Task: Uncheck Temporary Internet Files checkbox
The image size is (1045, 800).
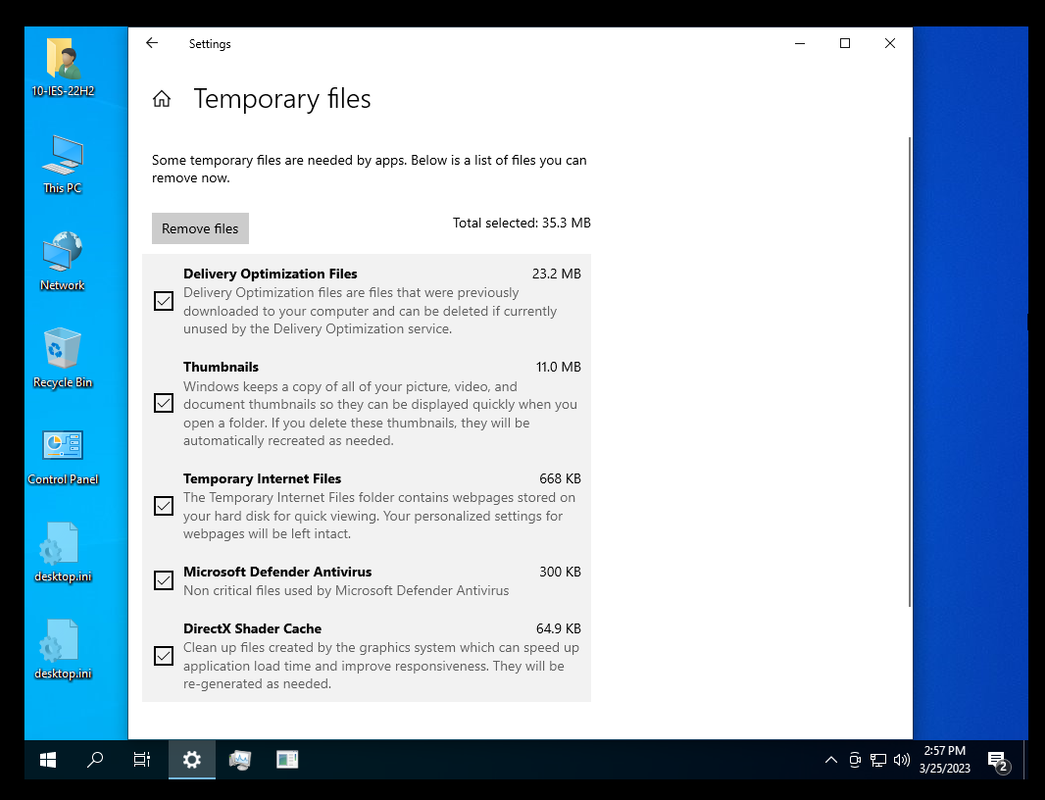Action: coord(163,506)
